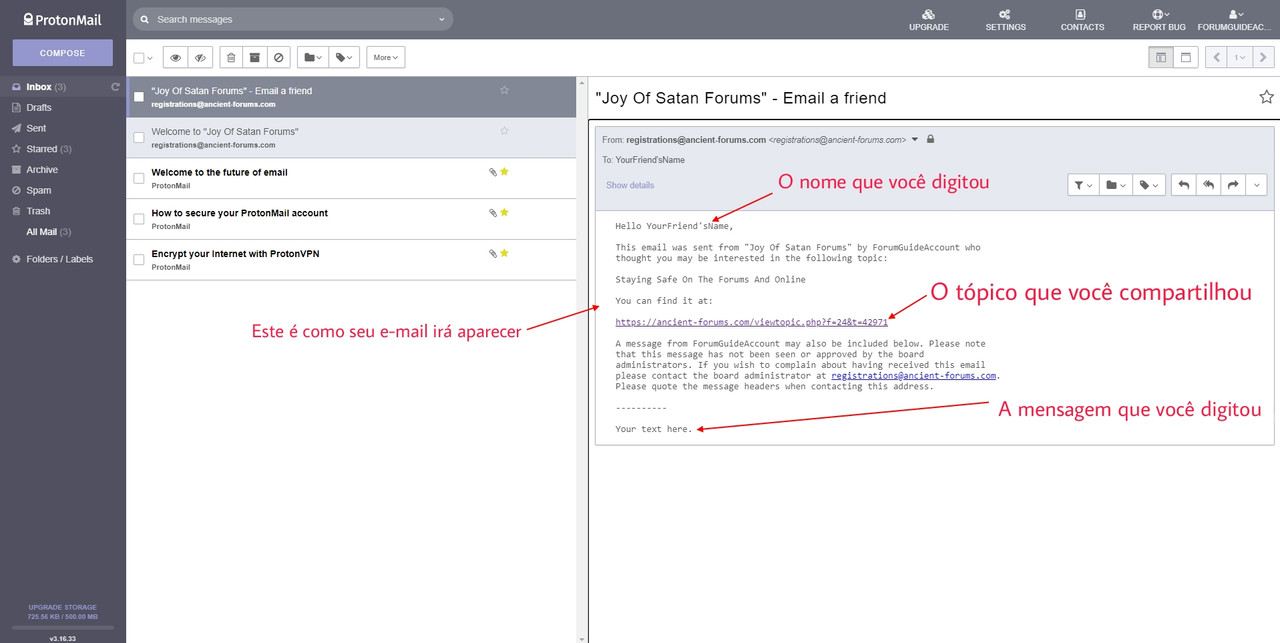Click the lock encryption icon in header
Image resolution: width=1280 pixels, height=643 pixels.
tap(931, 139)
